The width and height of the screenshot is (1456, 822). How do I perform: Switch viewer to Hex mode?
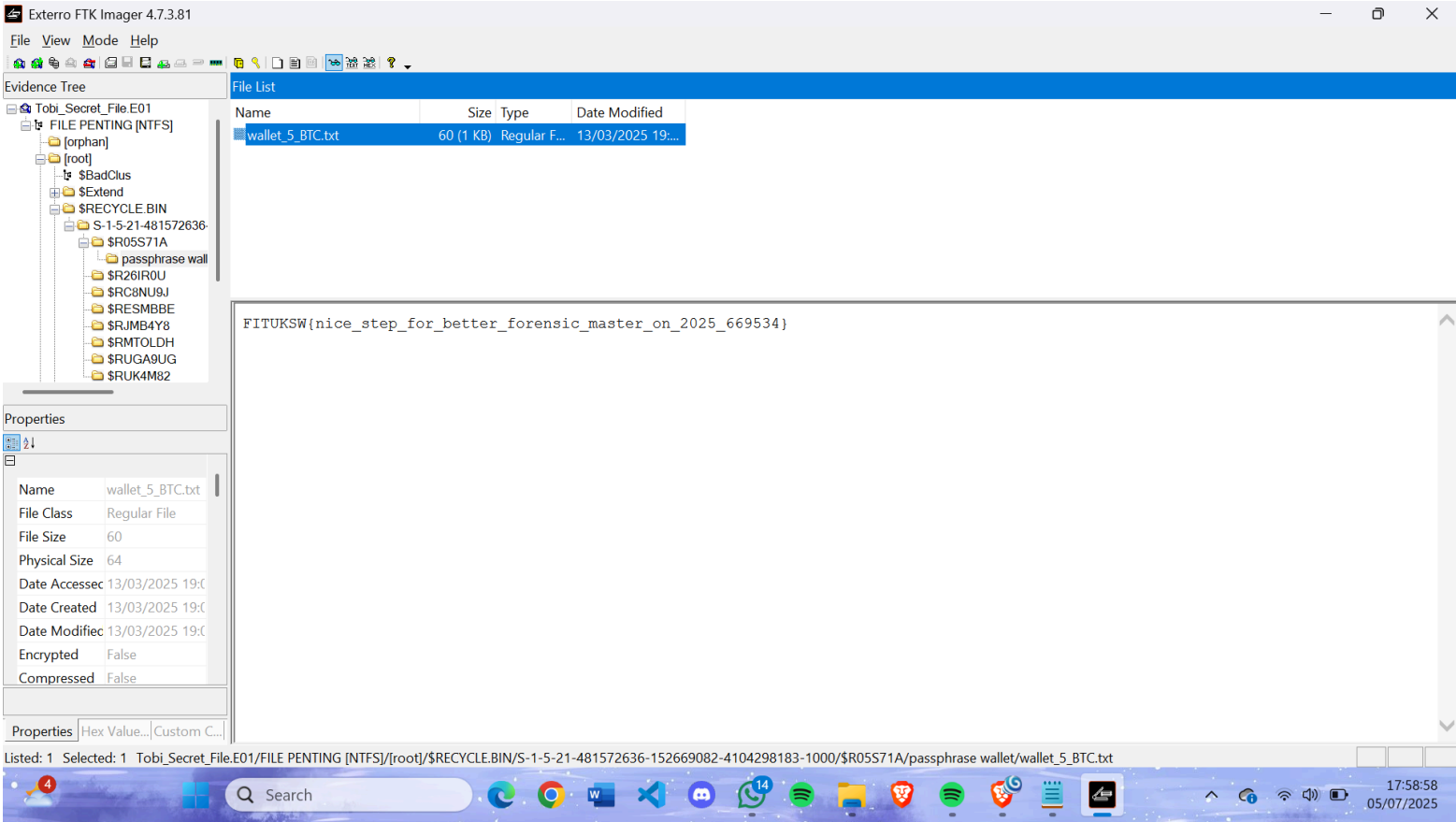[x=369, y=64]
